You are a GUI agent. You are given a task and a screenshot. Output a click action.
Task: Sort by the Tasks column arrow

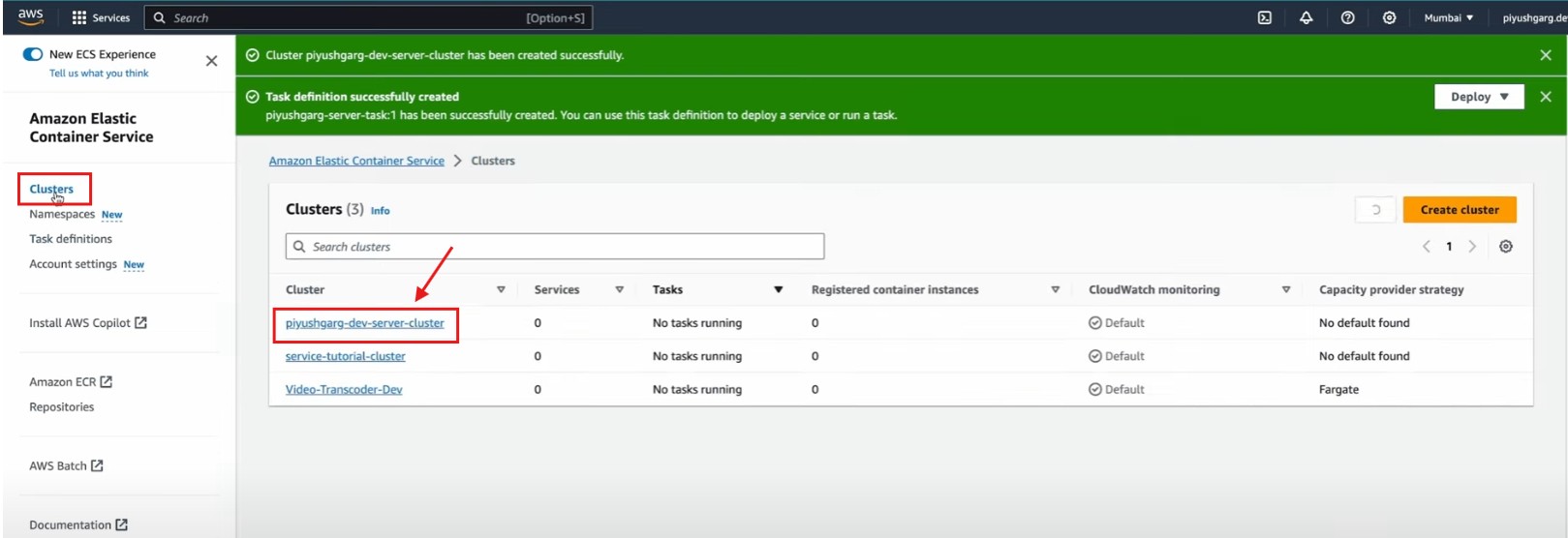click(x=778, y=289)
